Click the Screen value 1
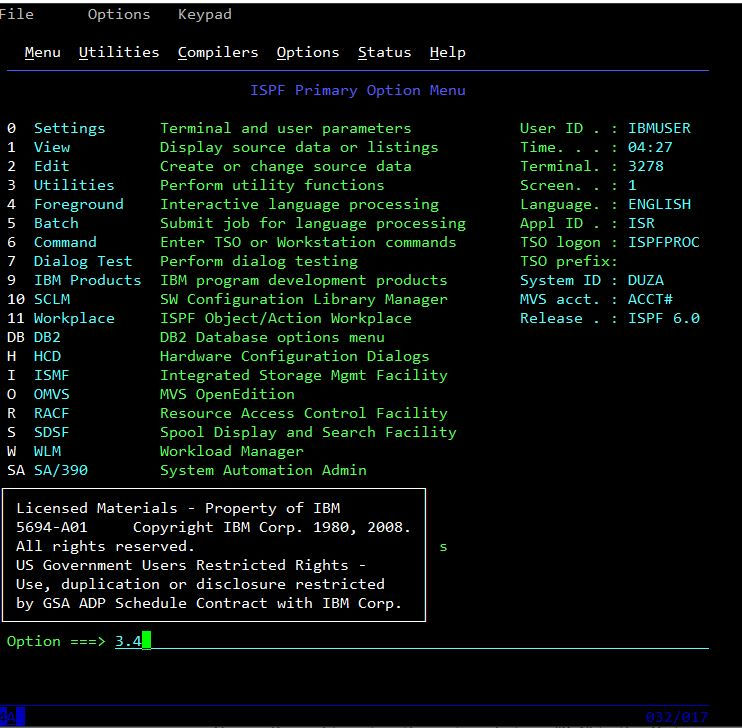The width and height of the screenshot is (742, 728). click(x=632, y=185)
